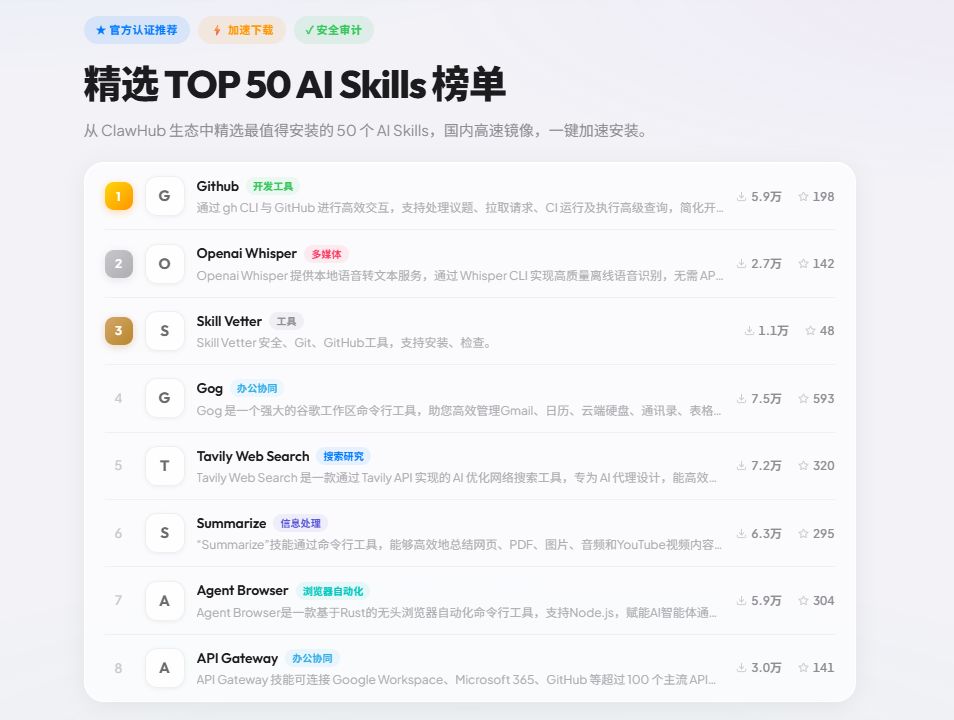This screenshot has width=954, height=720.
Task: Click the gold rank 1 medal badge
Action: pos(118,196)
